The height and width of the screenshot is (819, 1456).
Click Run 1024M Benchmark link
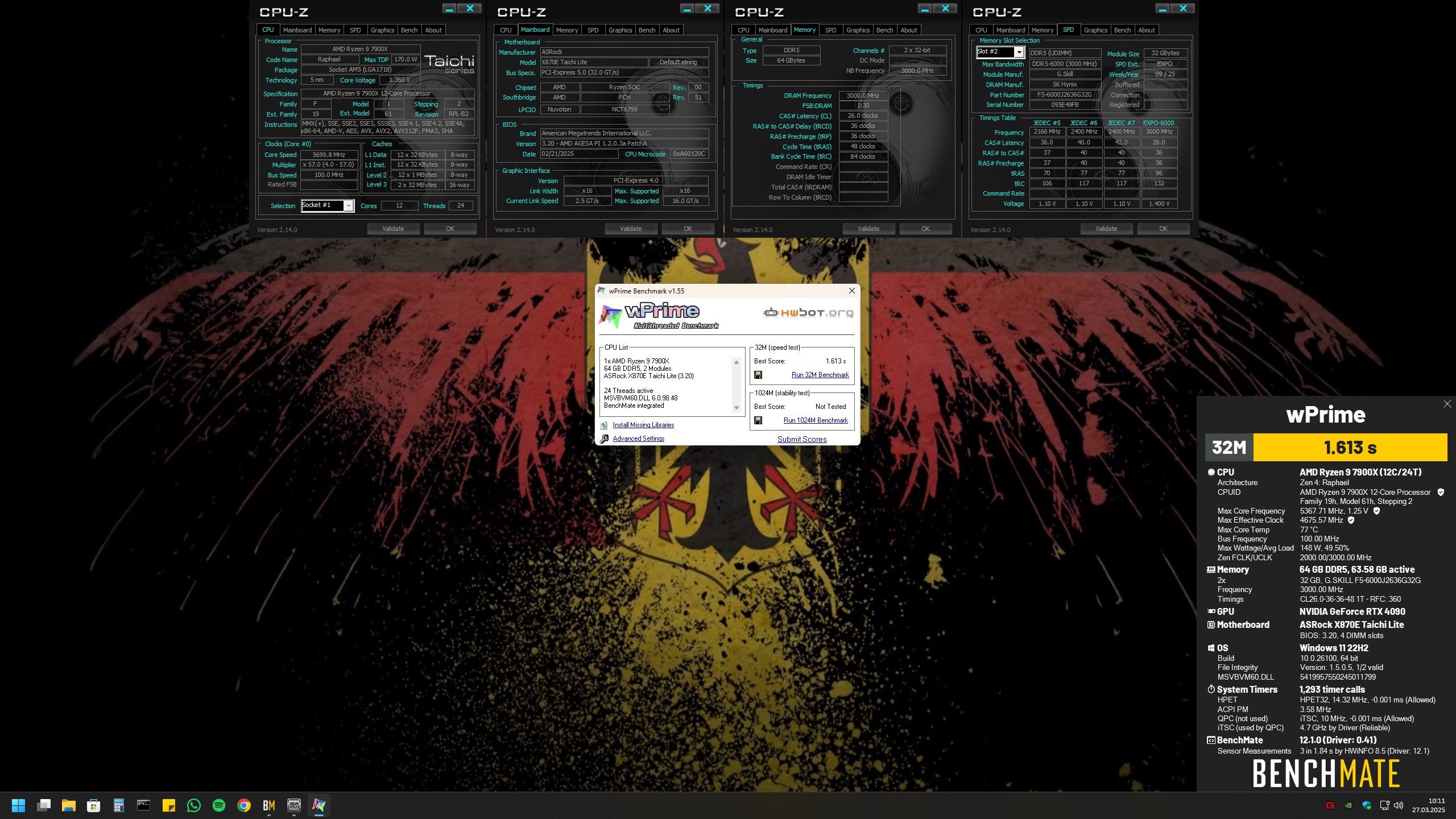816,420
